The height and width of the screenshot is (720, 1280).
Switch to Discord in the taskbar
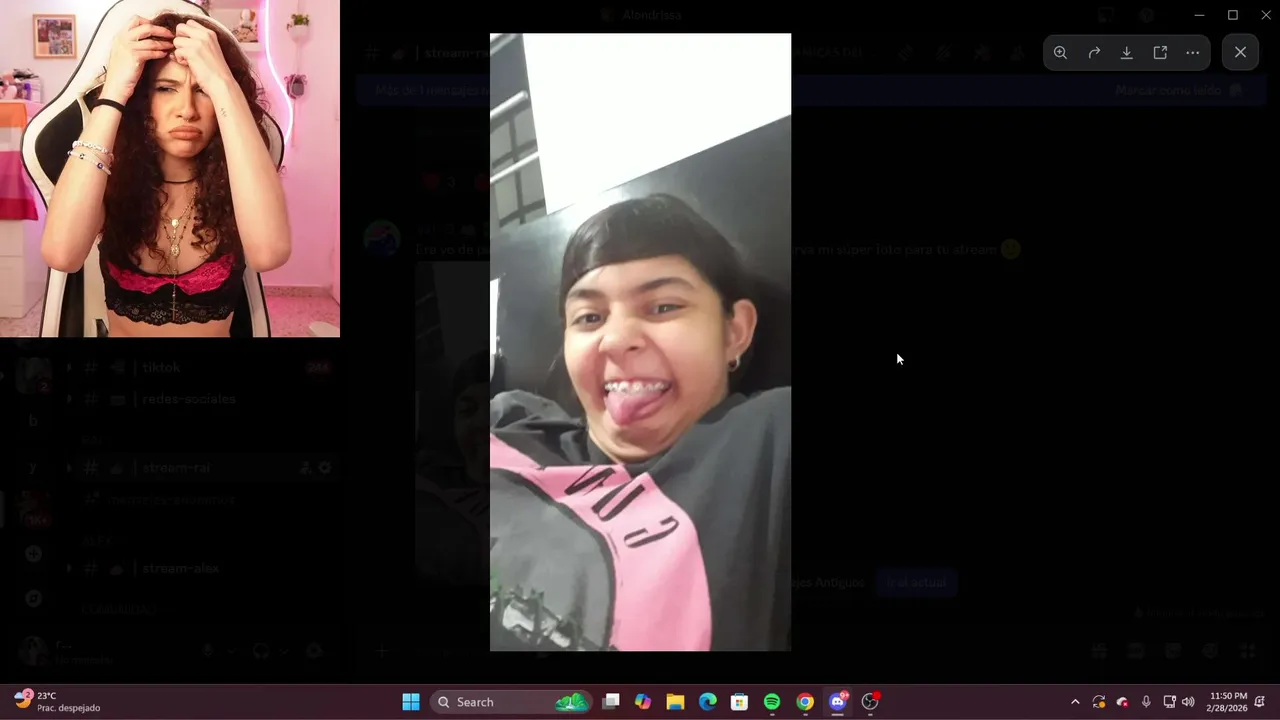pyautogui.click(x=838, y=702)
